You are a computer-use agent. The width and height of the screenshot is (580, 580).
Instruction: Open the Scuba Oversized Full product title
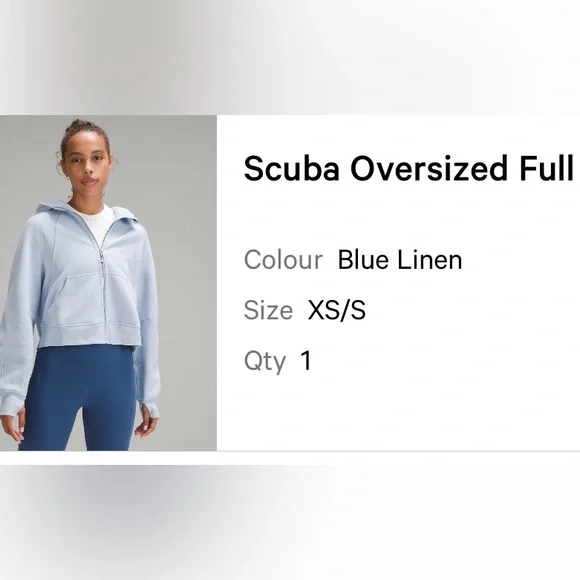coord(408,169)
